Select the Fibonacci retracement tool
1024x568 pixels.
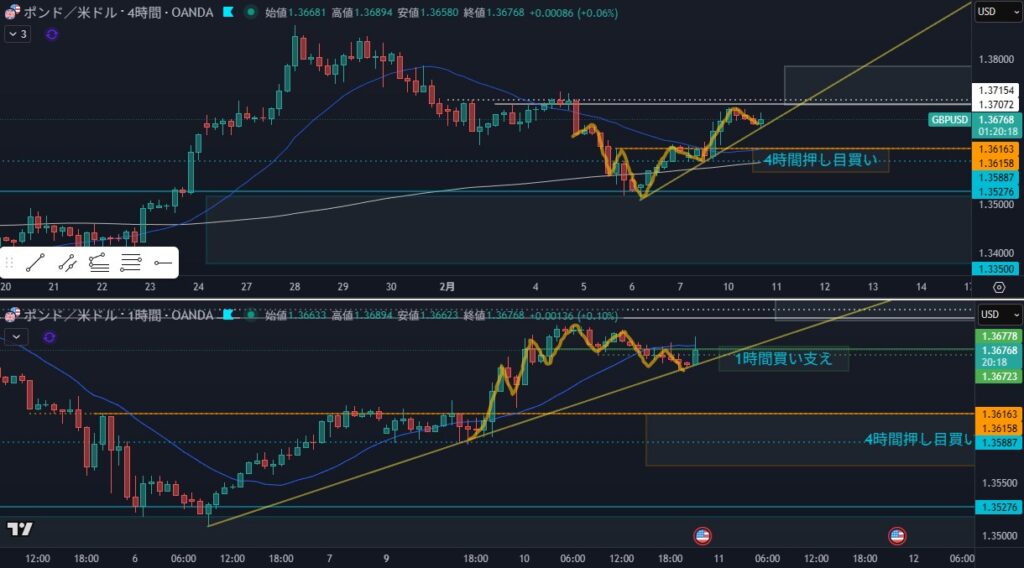[98, 264]
